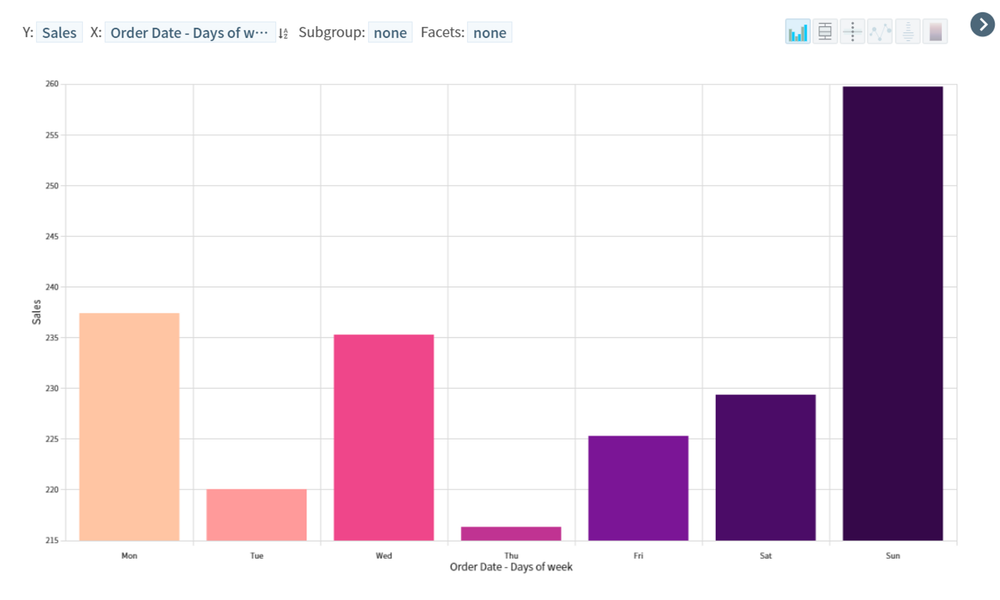Viewport: 1000px width, 600px height.
Task: Click the Sales label on the Y axis
Action: tap(37, 310)
